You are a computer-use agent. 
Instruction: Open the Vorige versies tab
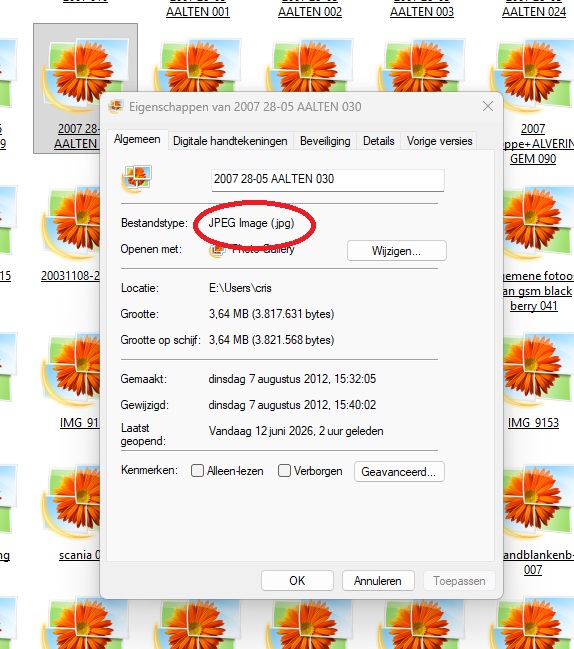tap(439, 141)
